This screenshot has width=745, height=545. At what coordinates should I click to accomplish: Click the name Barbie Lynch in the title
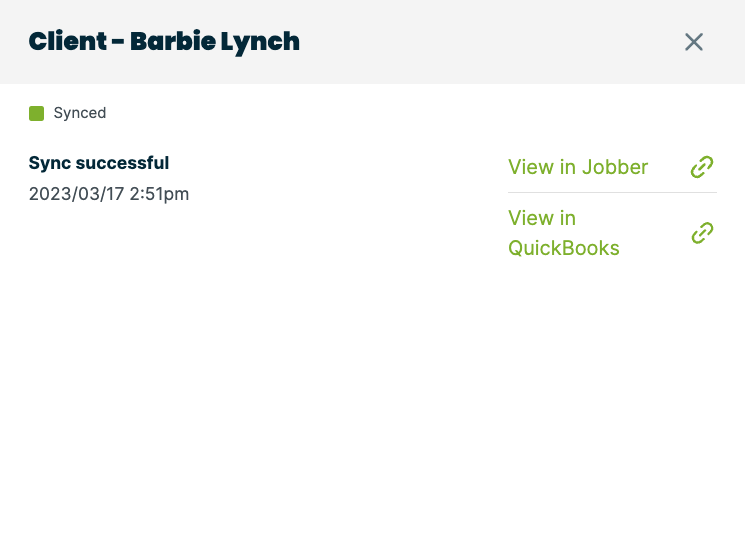215,42
